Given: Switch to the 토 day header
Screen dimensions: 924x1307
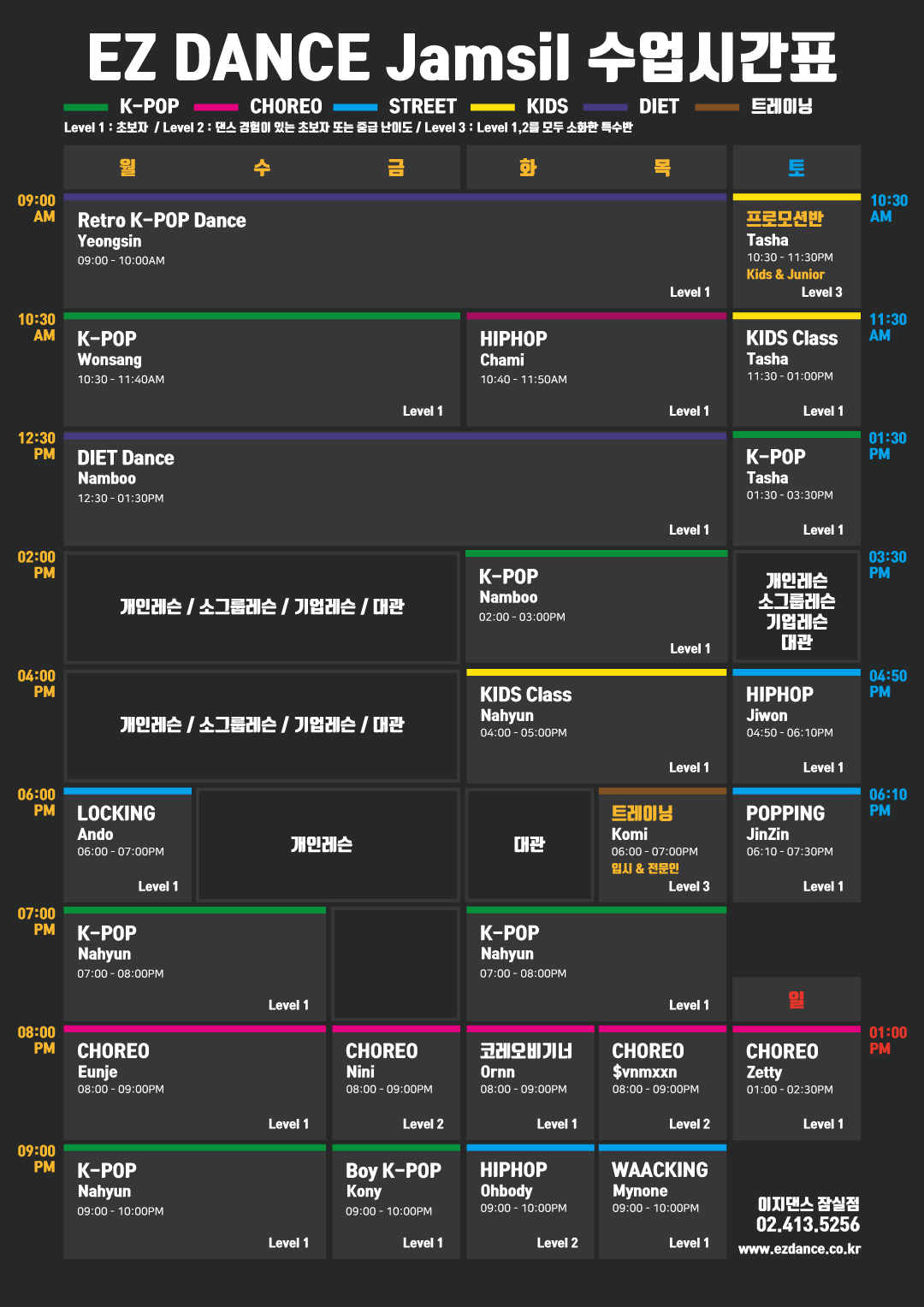Looking at the screenshot, I should [x=797, y=168].
